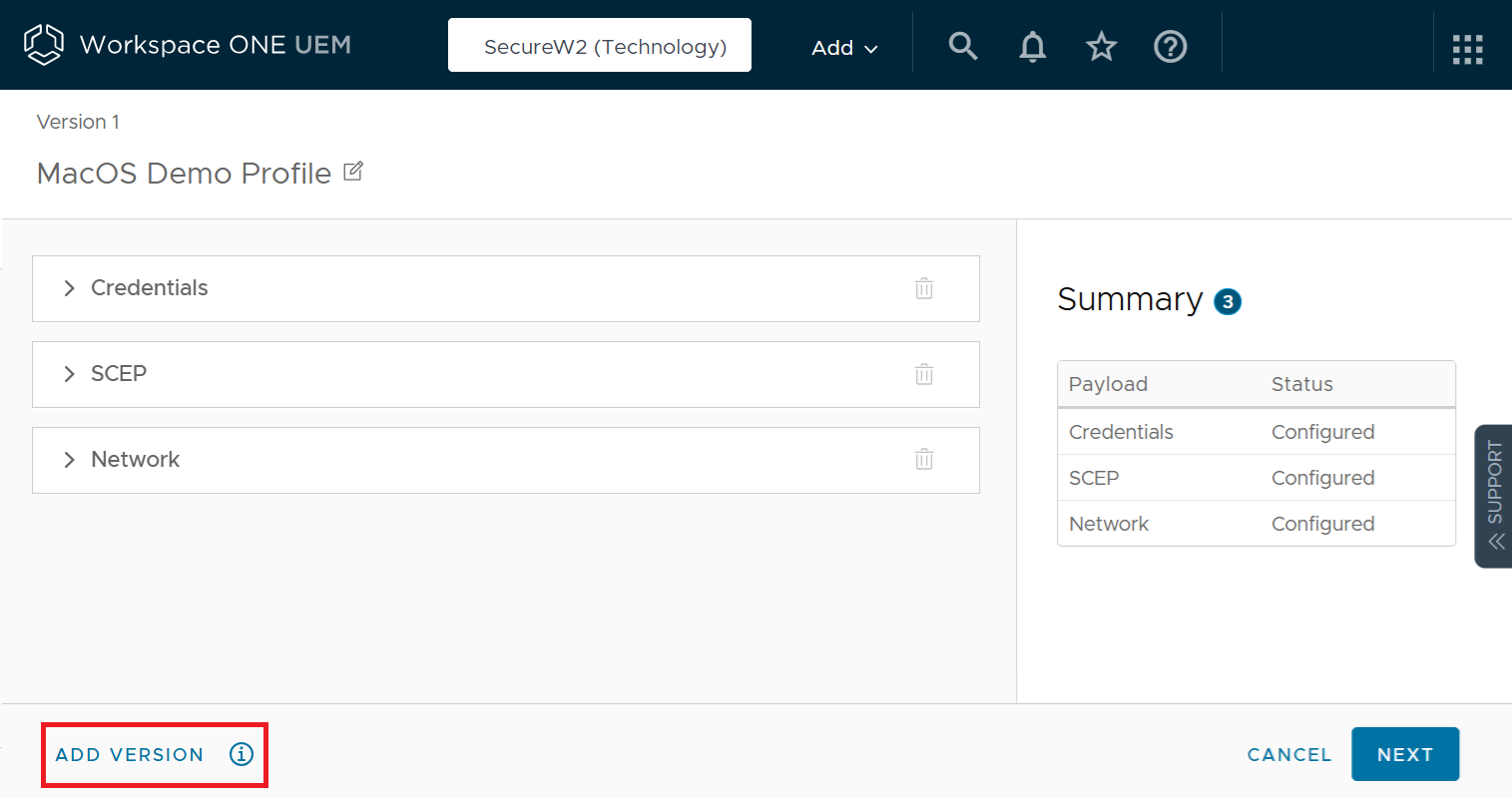The height and width of the screenshot is (798, 1512).
Task: Expand the Credentials payload chevron
Action: pyautogui.click(x=69, y=288)
